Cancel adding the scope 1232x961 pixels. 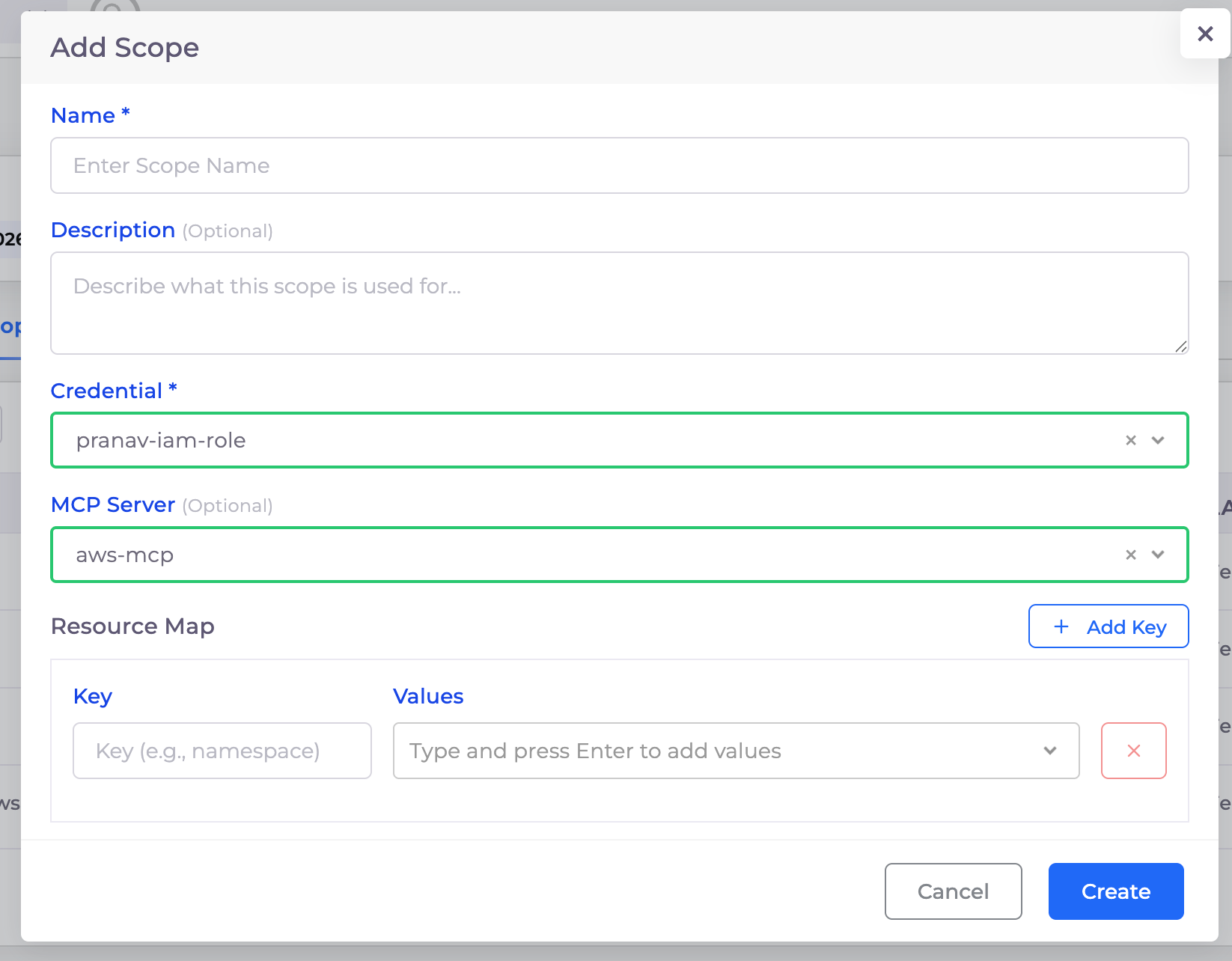953,891
